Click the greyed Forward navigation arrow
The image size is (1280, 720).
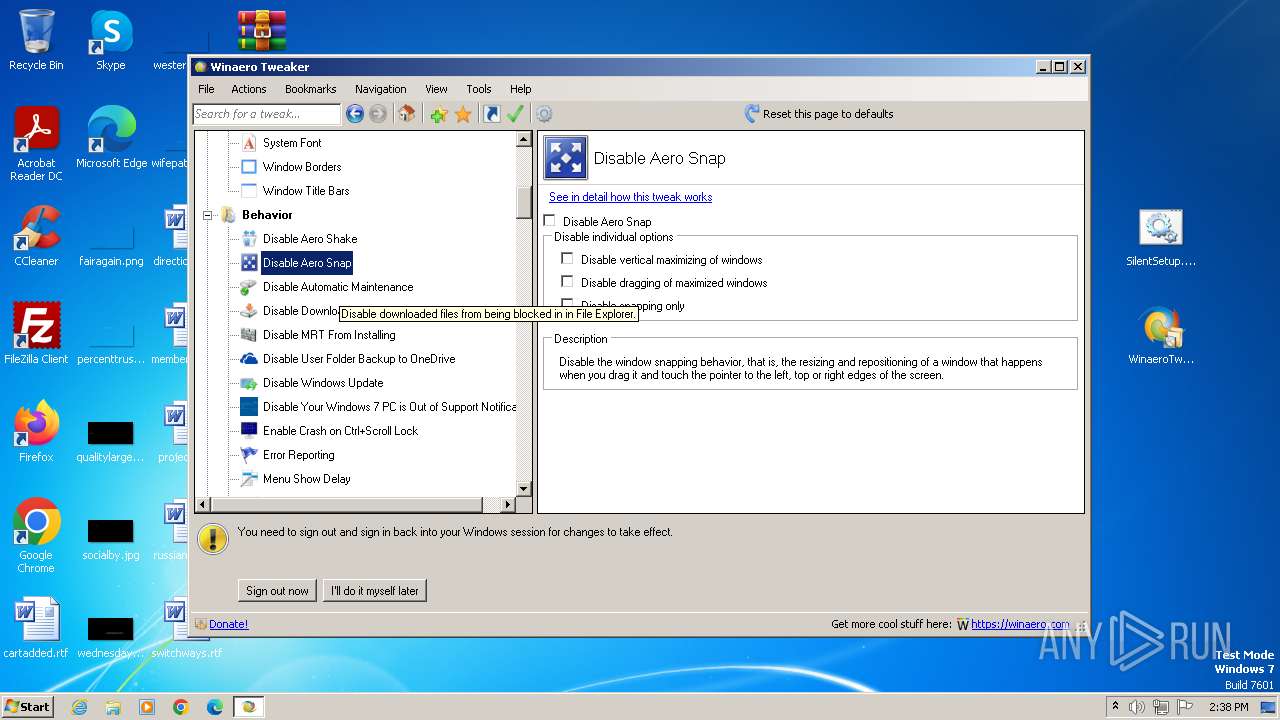point(378,114)
